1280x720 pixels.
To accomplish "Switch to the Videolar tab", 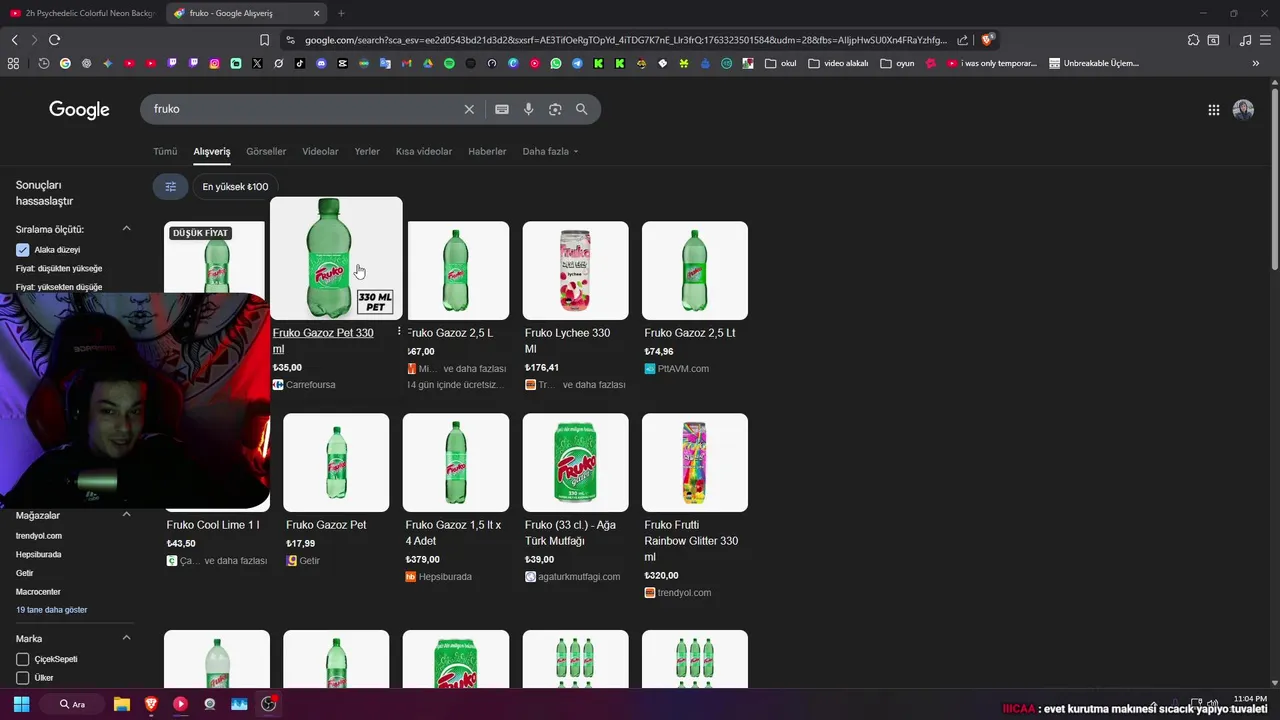I will point(320,152).
